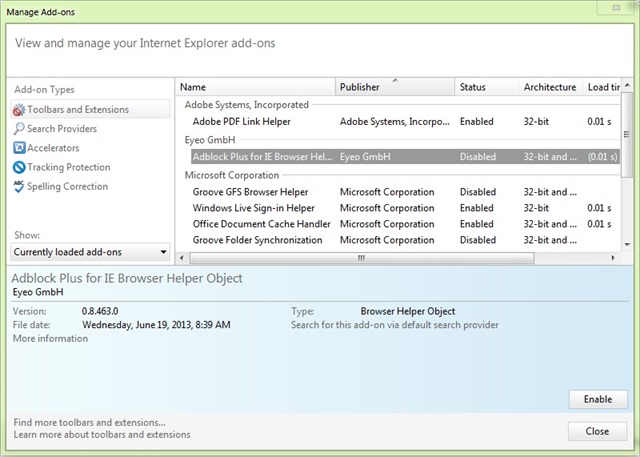Click the Close button

point(597,431)
